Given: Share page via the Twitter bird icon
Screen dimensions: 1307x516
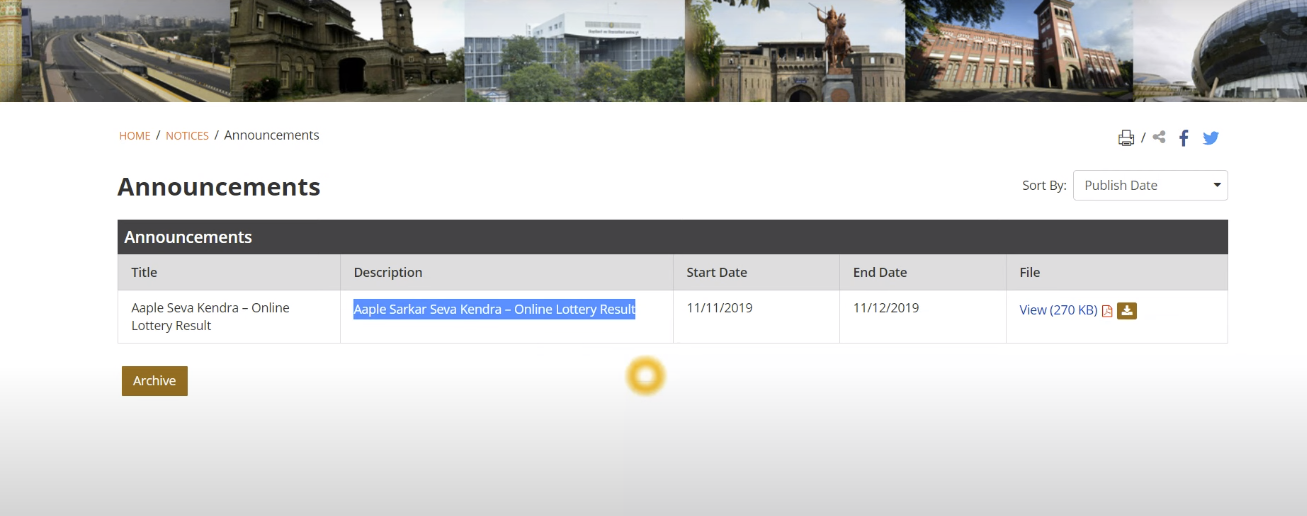Looking at the screenshot, I should point(1210,138).
